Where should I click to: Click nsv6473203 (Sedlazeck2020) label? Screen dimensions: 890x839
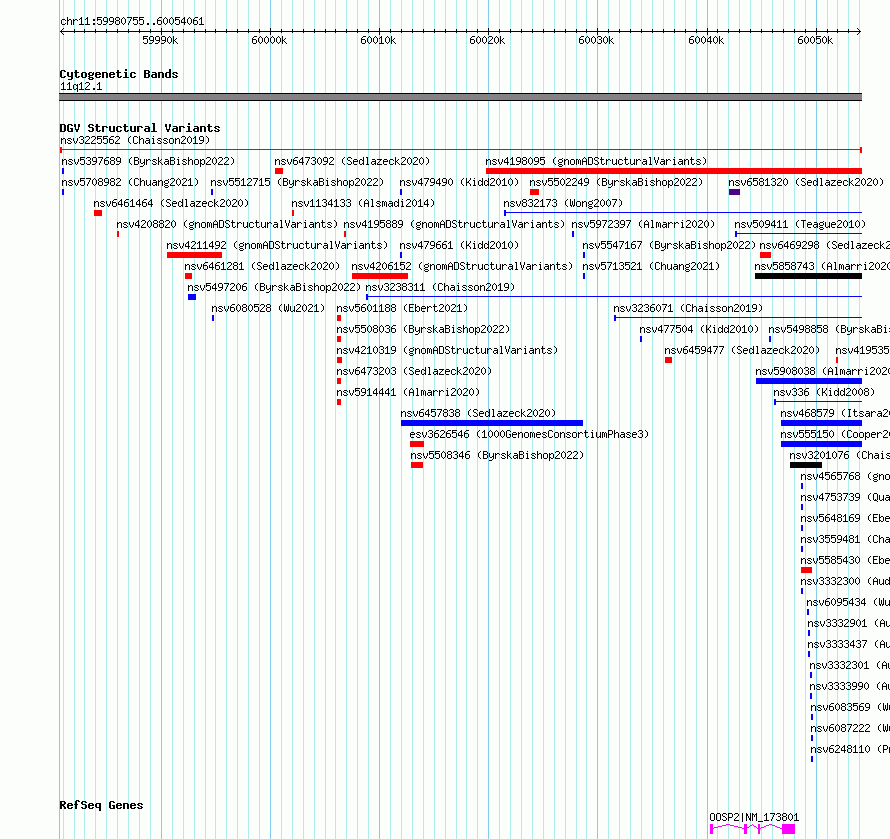point(414,371)
